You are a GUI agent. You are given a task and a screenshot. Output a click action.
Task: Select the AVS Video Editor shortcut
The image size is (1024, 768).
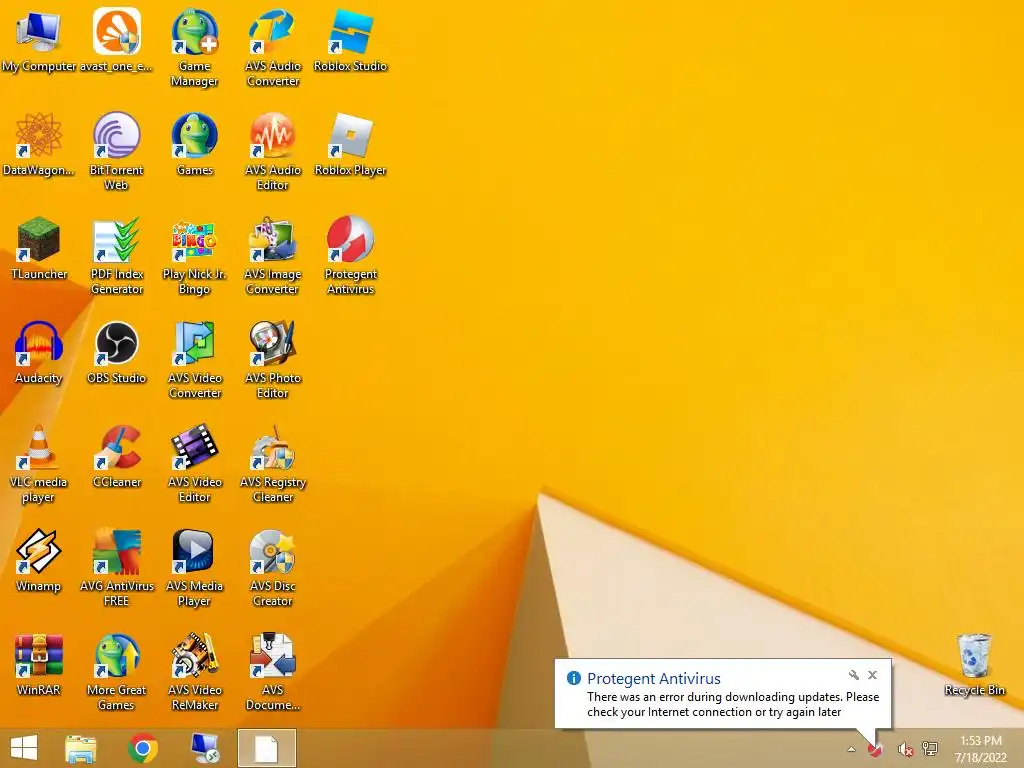click(x=195, y=464)
